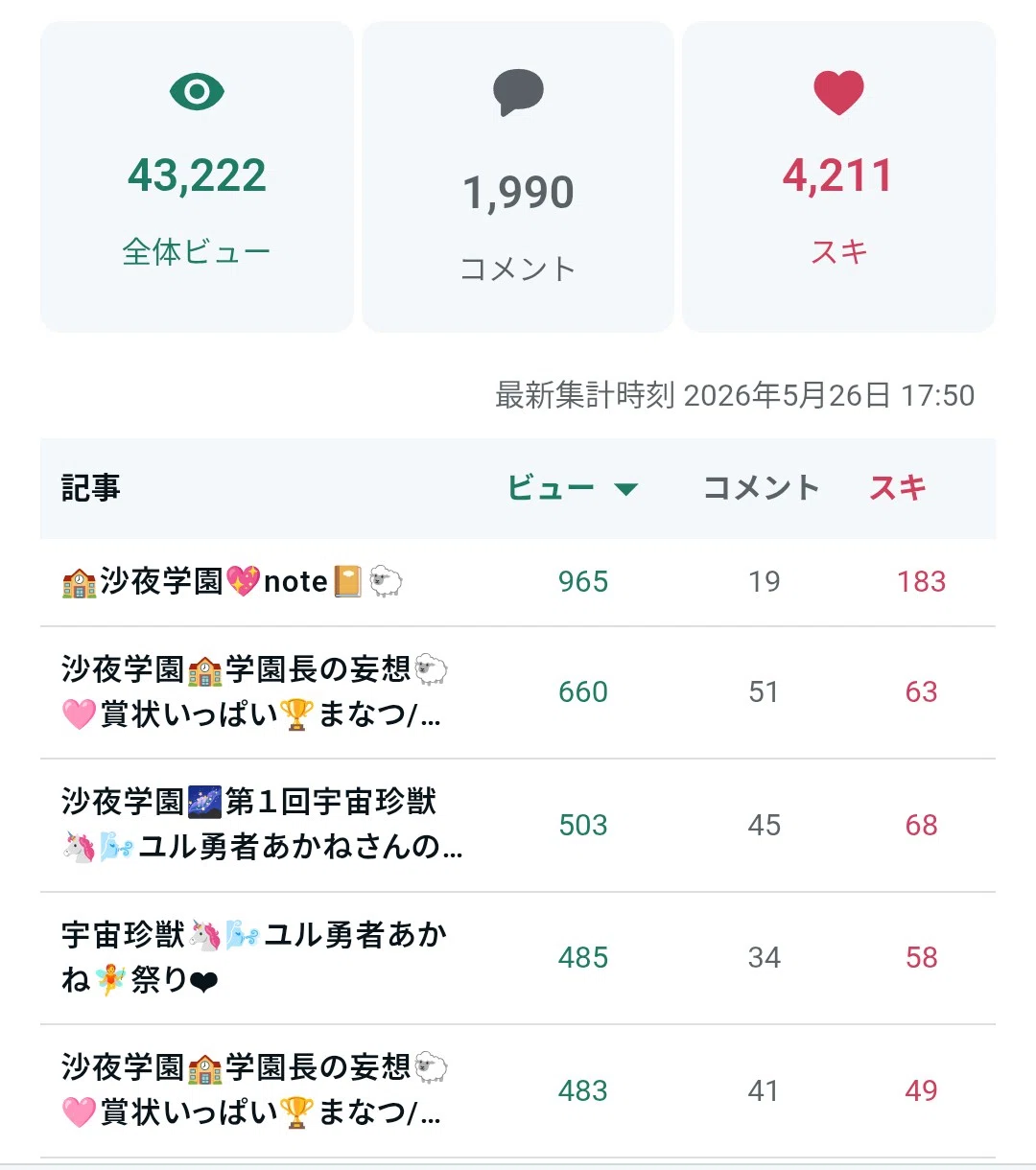Screen dimensions: 1036x1170
Task: Click the 記事 column header
Action: pyautogui.click(x=91, y=488)
